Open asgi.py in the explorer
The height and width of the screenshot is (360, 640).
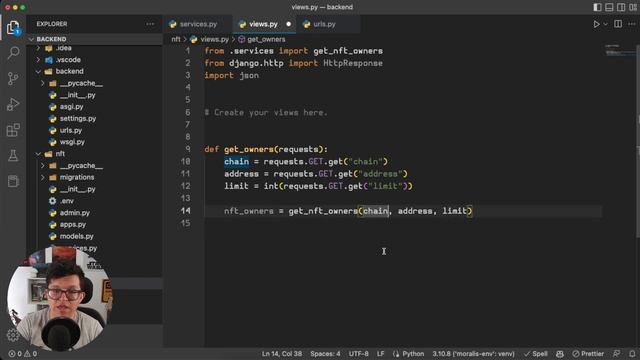71,107
